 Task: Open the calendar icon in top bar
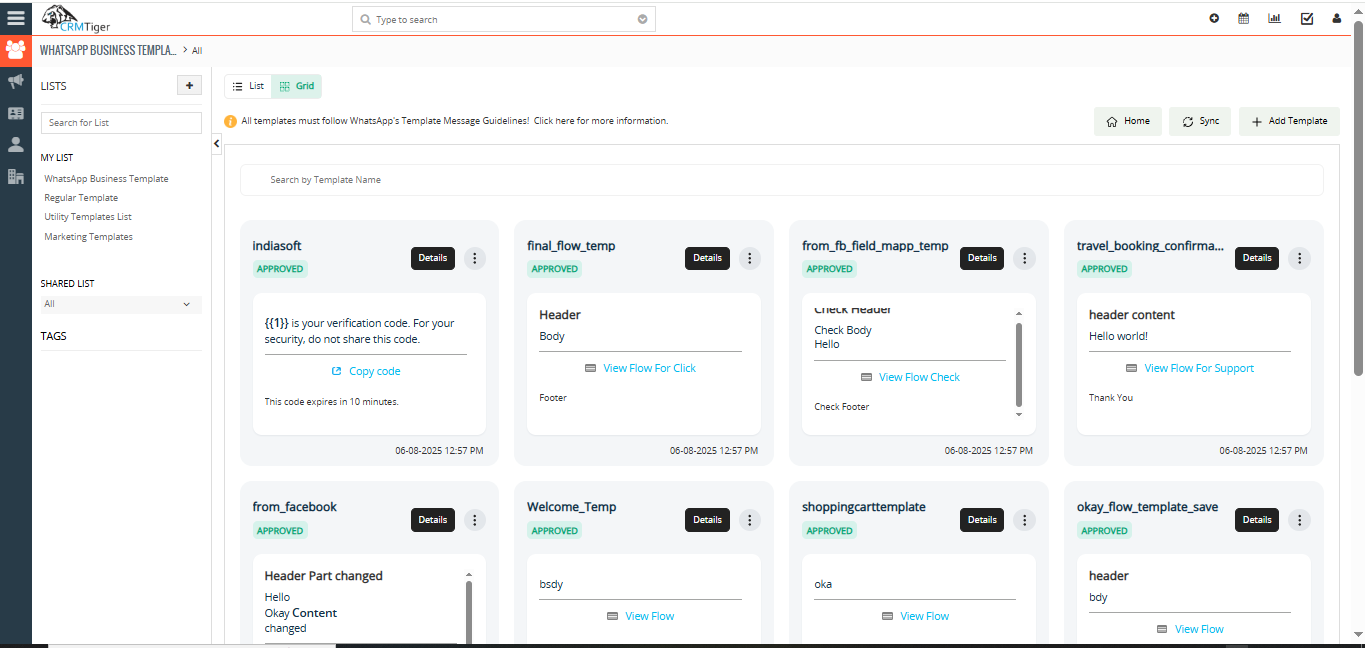pos(1244,18)
